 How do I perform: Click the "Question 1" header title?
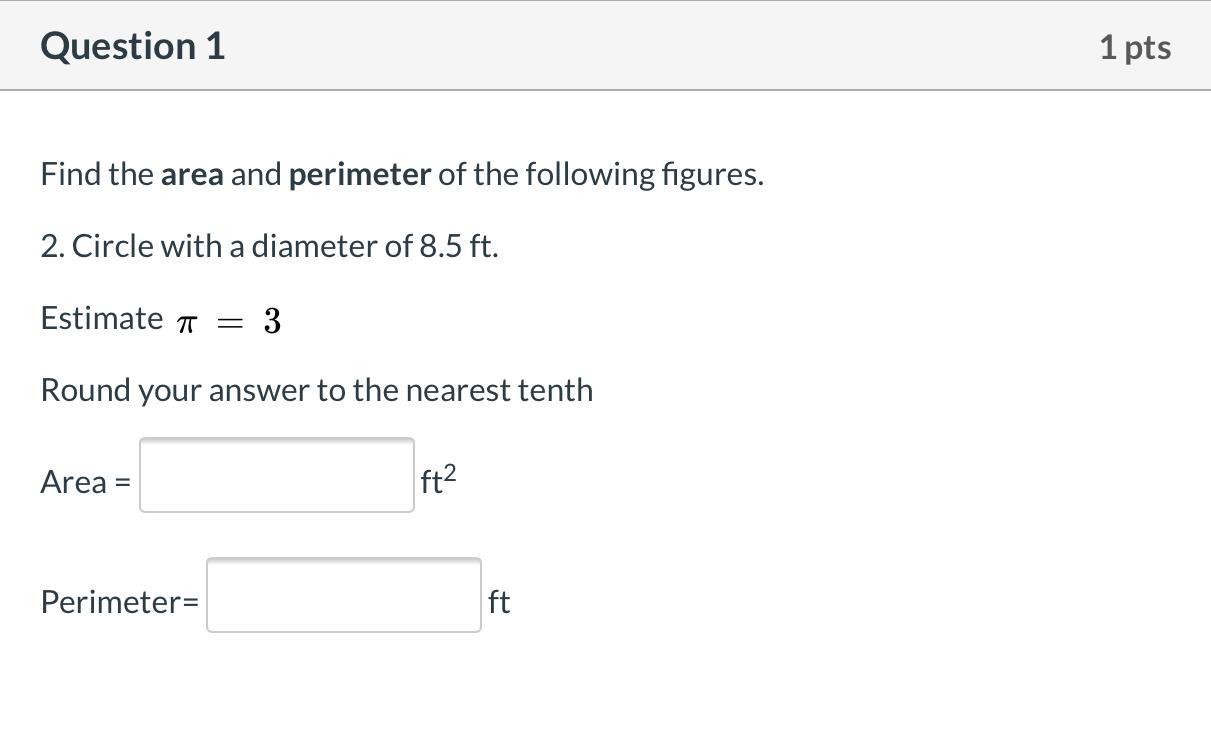click(x=133, y=47)
